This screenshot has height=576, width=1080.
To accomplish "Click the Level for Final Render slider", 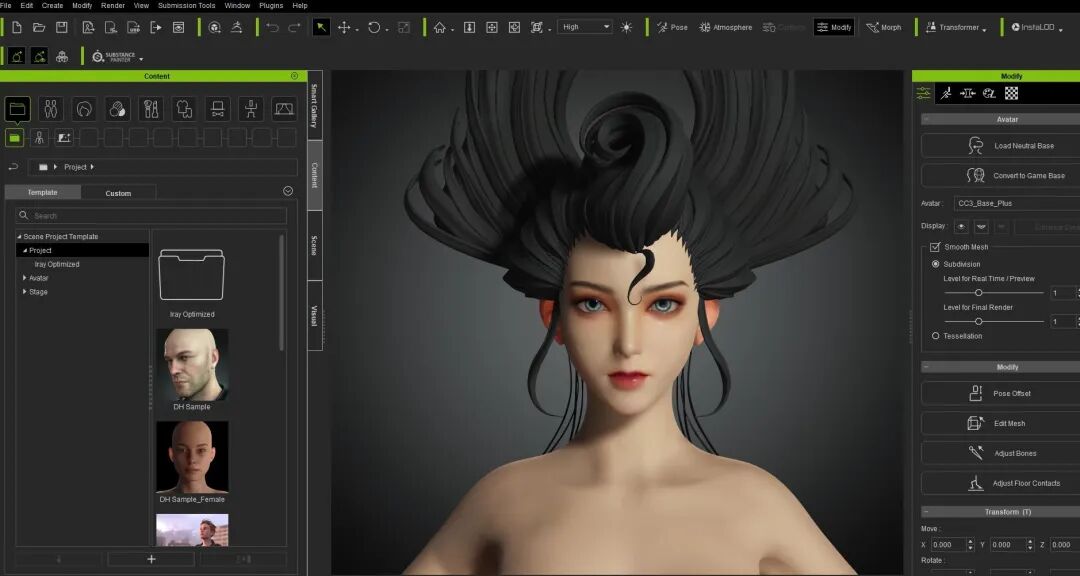I will (x=979, y=322).
